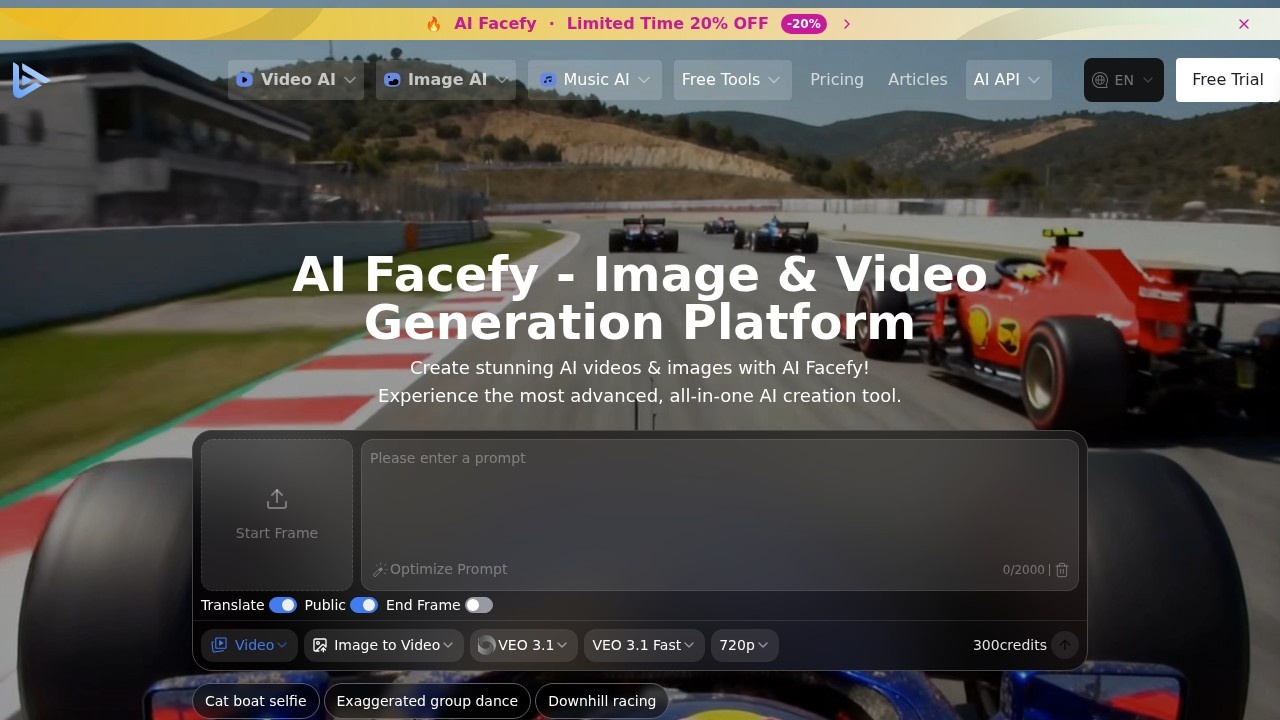The height and width of the screenshot is (720, 1280).
Task: Toggle the Public switch
Action: (364, 605)
